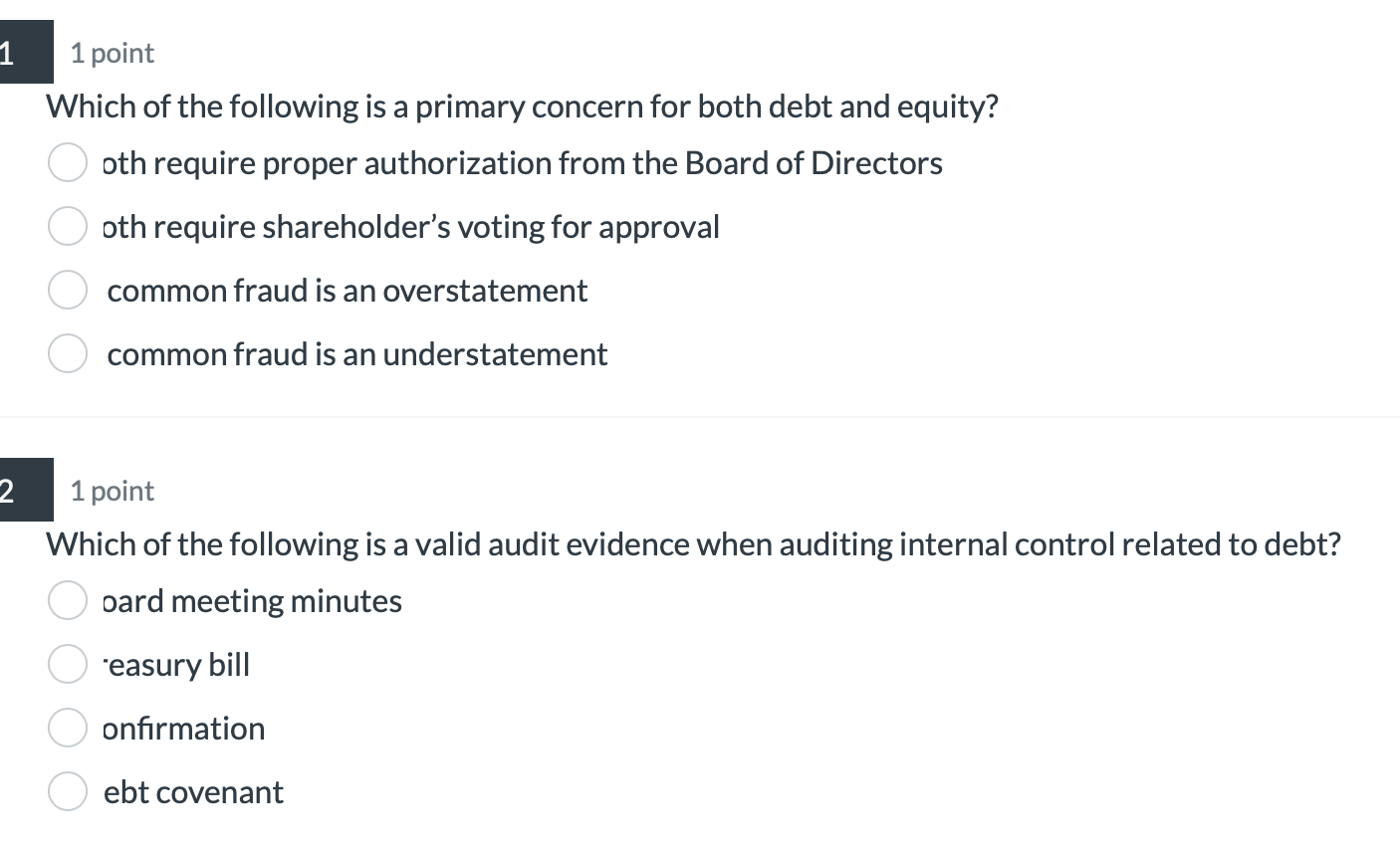Select the option about Board of Directors authorization
This screenshot has width=1400, height=846.
pyautogui.click(x=67, y=162)
